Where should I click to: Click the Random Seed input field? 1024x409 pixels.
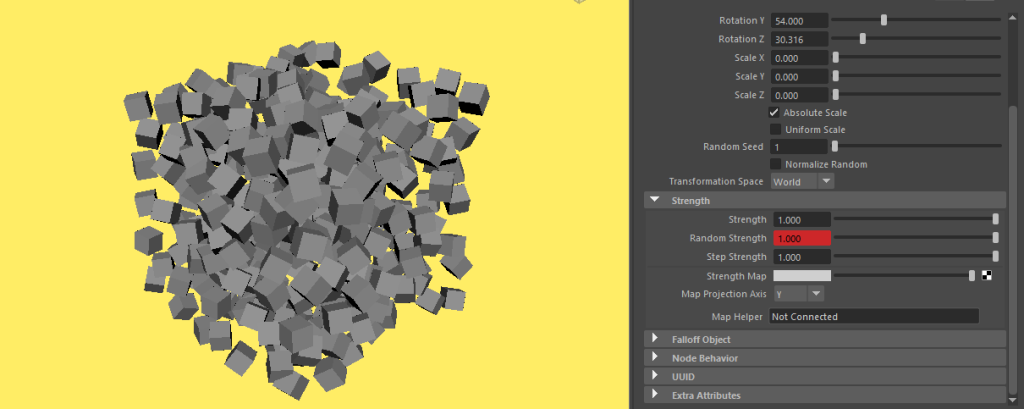(x=799, y=147)
